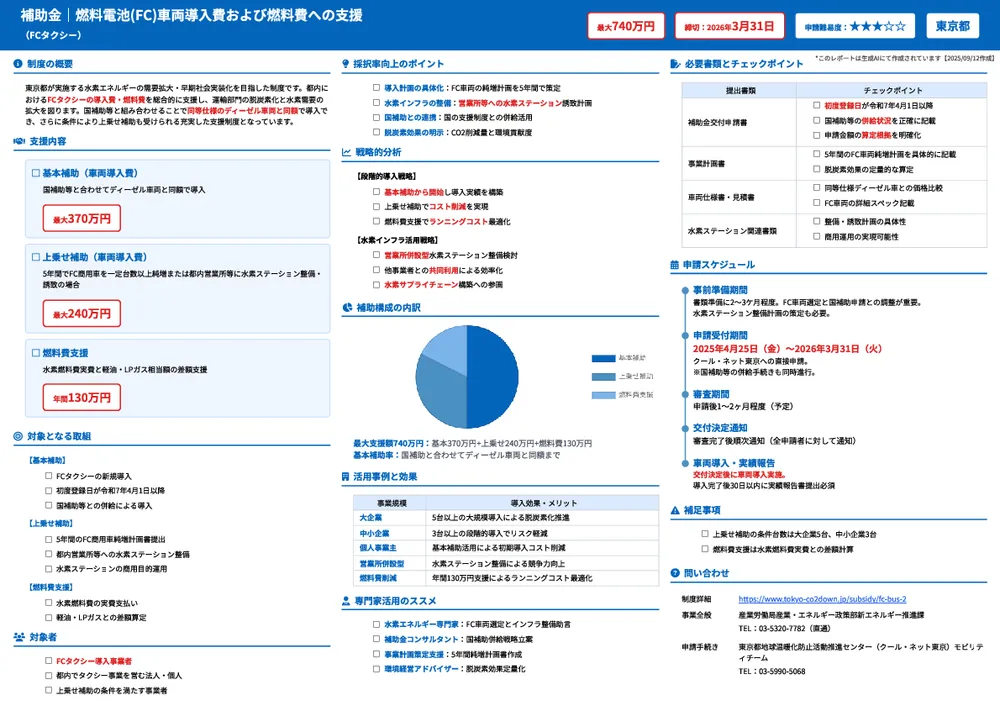
Task: Check the 水素燃料費実費の支払い checkbox
Action: (x=49, y=602)
